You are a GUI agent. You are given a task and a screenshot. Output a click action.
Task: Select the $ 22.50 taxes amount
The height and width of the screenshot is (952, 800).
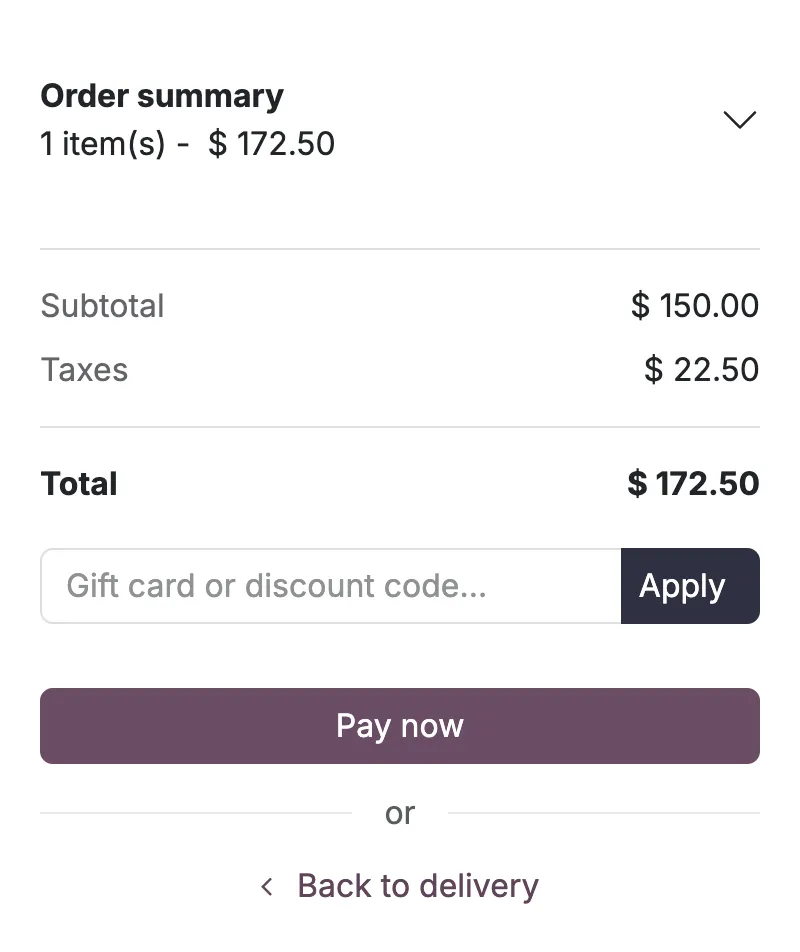(701, 370)
